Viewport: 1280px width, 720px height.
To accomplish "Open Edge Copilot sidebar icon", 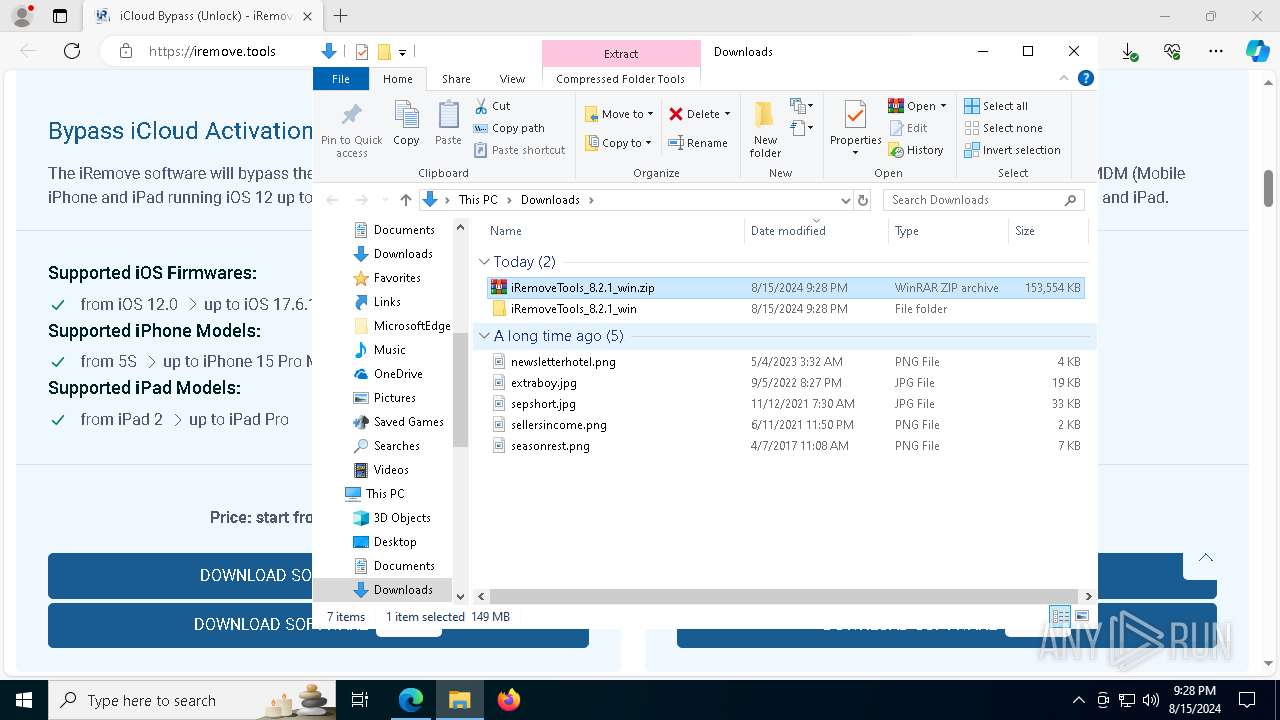I will pos(1257,51).
